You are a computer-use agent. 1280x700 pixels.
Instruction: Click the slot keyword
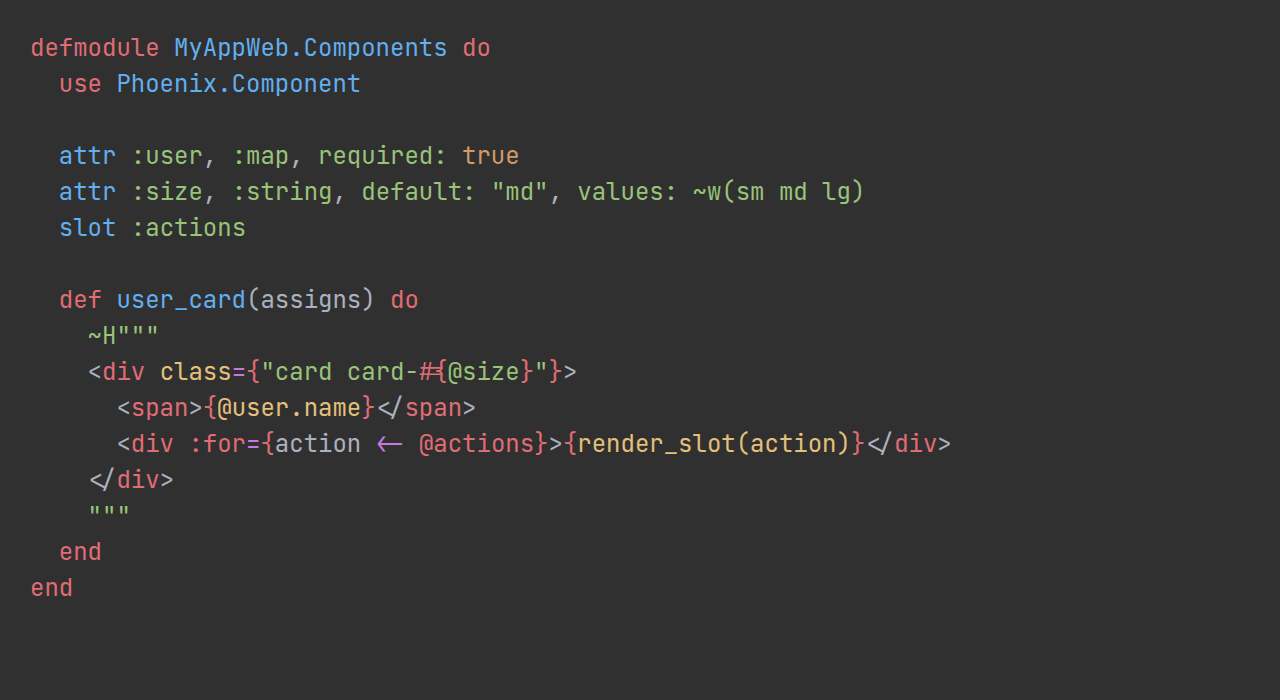88,228
